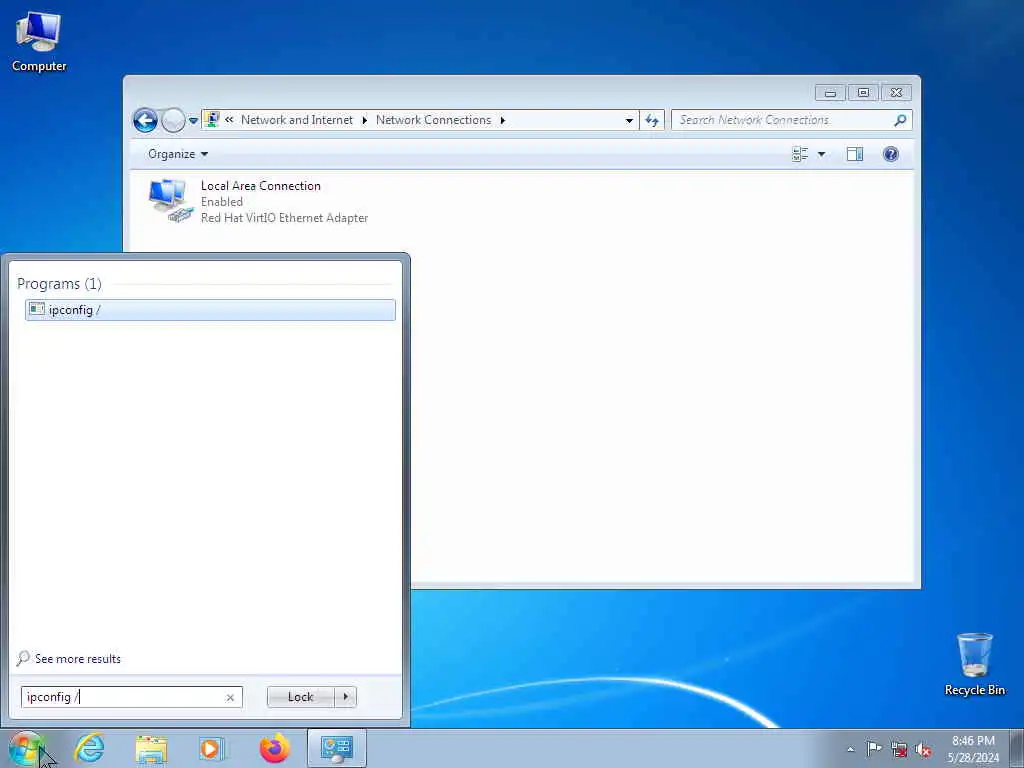Open the clock showing 8:46 PM

(973, 749)
